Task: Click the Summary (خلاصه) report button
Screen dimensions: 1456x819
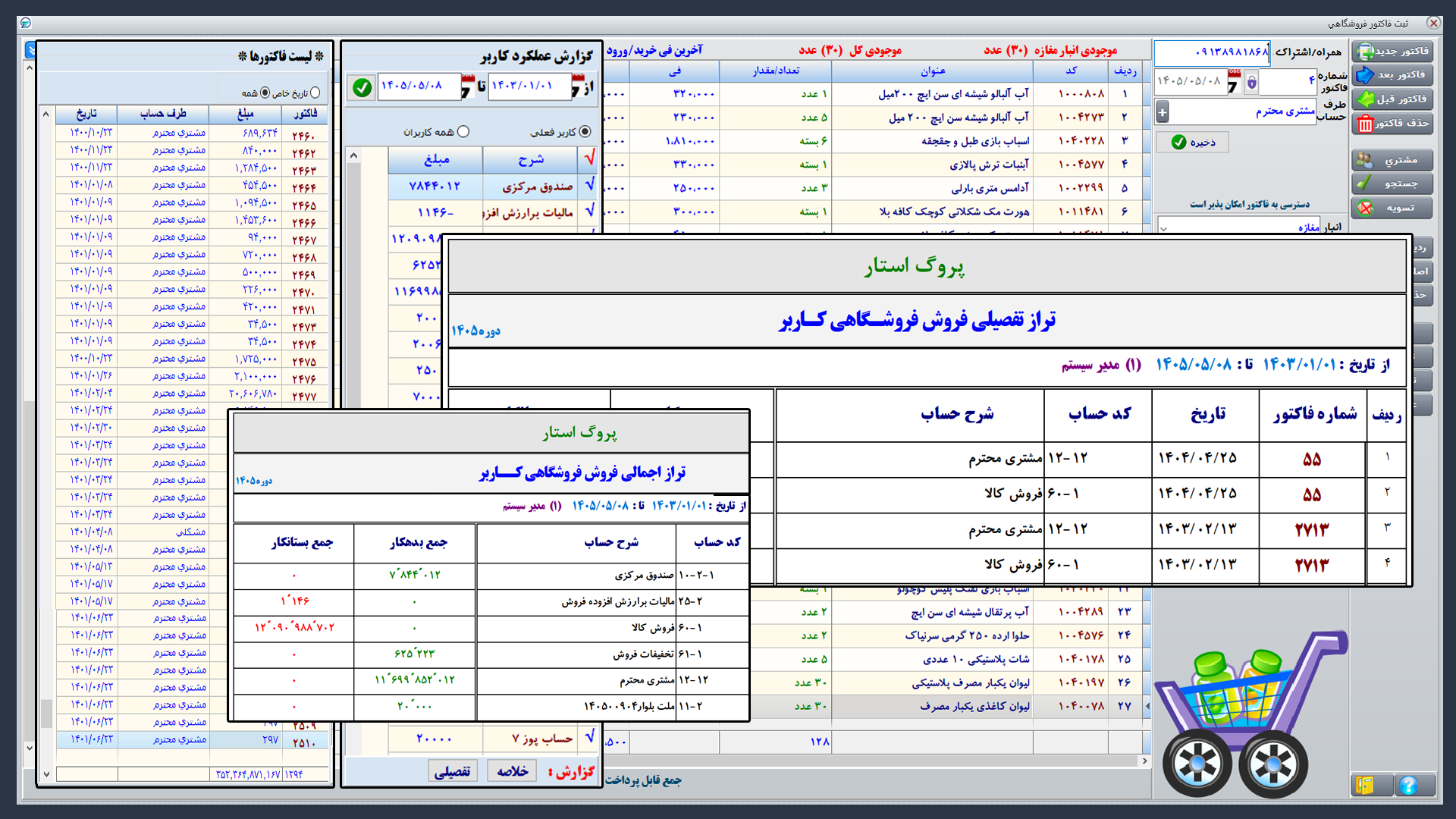Action: pos(513,771)
